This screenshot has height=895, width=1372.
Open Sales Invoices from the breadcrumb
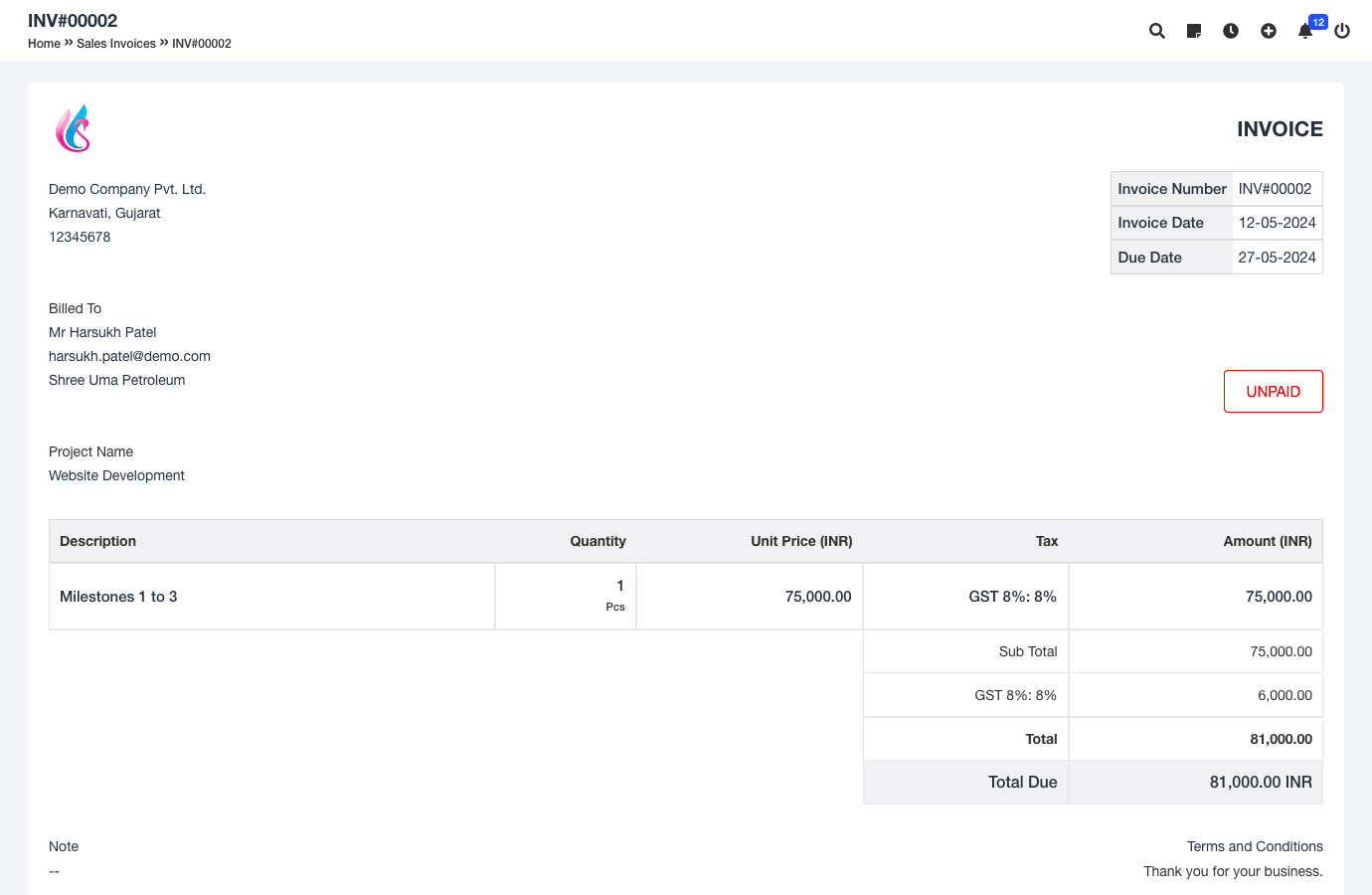pos(116,44)
